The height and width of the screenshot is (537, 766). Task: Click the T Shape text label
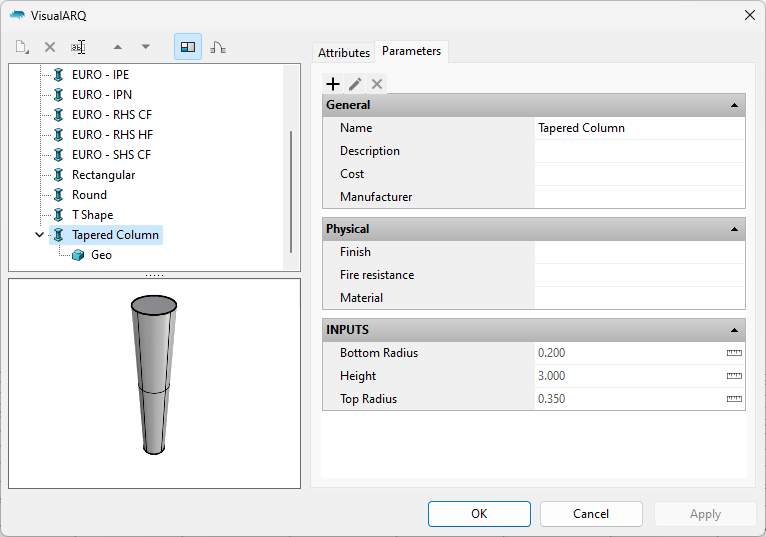point(92,215)
